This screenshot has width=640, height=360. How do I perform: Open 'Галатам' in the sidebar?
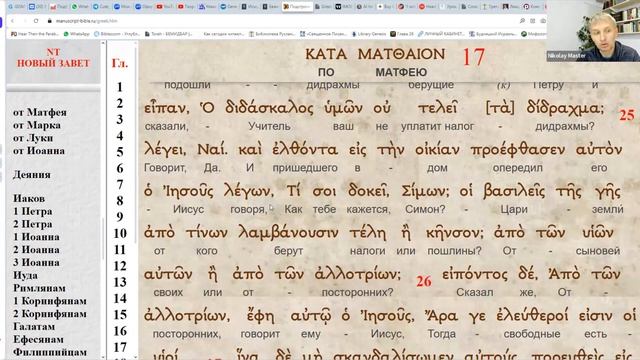[x=34, y=327]
